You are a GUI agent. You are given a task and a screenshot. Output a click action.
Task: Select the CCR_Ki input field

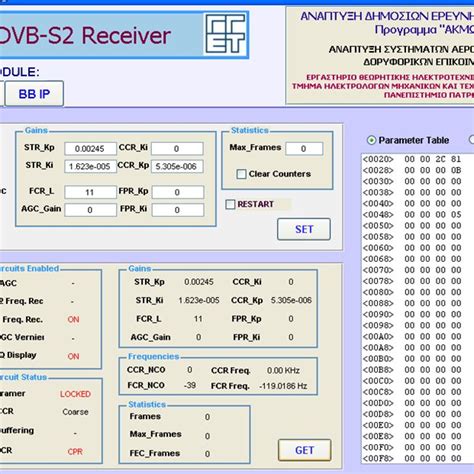pos(177,149)
